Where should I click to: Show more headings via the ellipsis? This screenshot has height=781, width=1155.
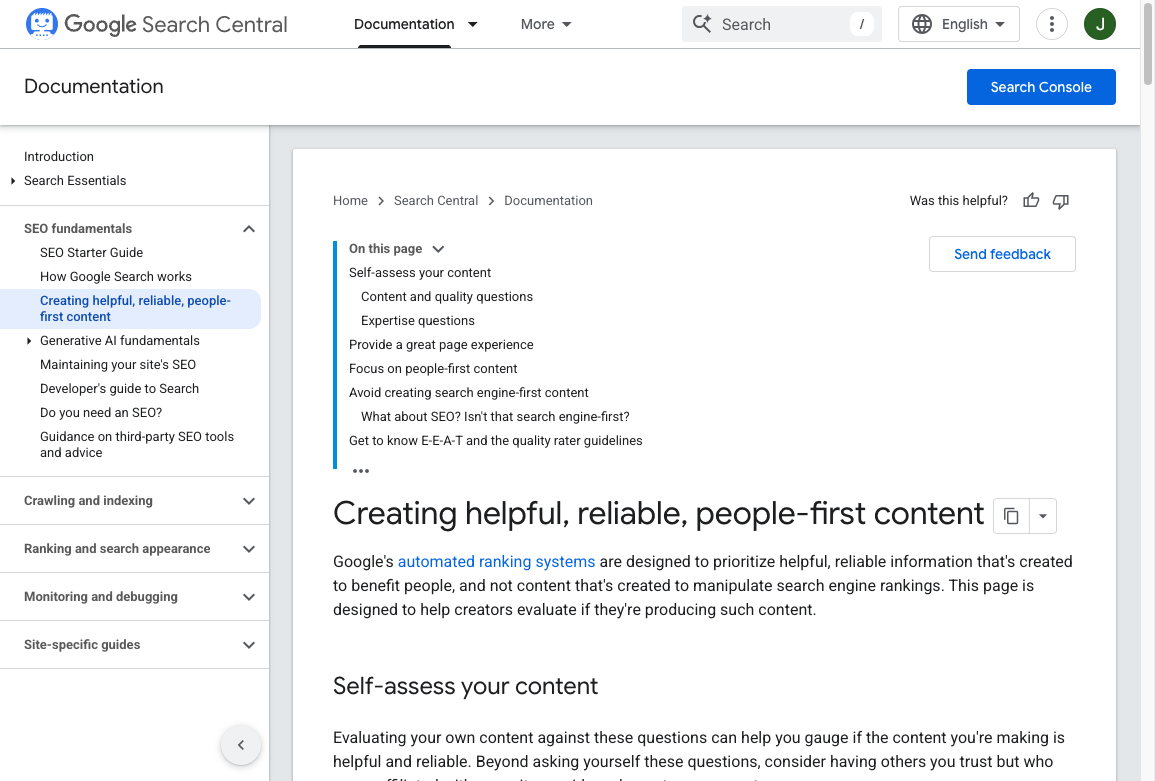pos(361,471)
